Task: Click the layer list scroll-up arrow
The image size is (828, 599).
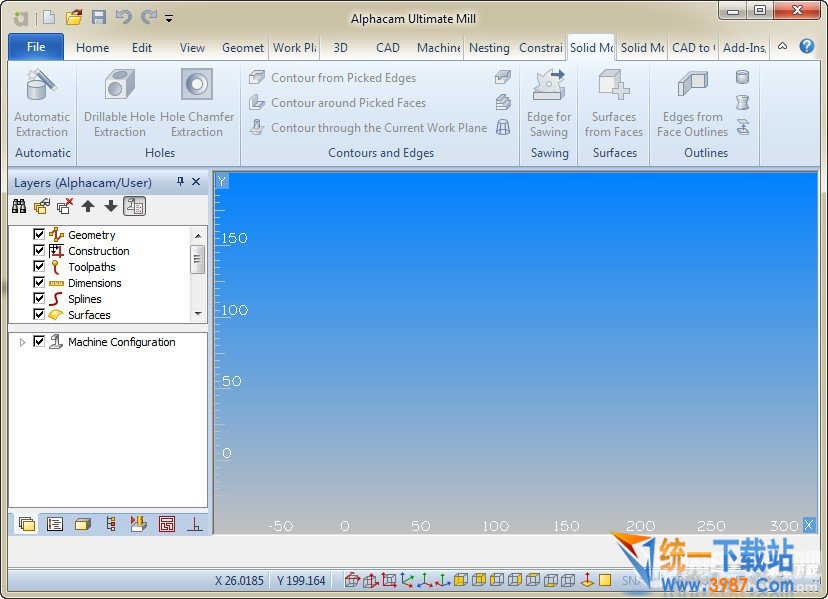Action: (x=198, y=236)
